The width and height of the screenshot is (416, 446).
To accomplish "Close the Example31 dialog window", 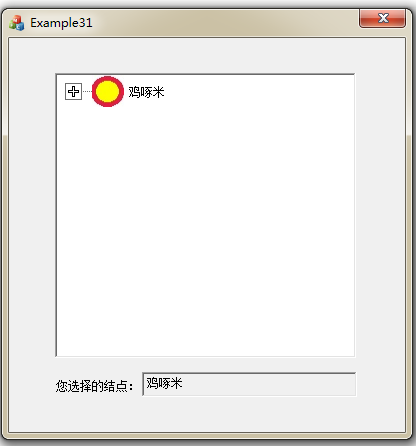I will pyautogui.click(x=382, y=18).
